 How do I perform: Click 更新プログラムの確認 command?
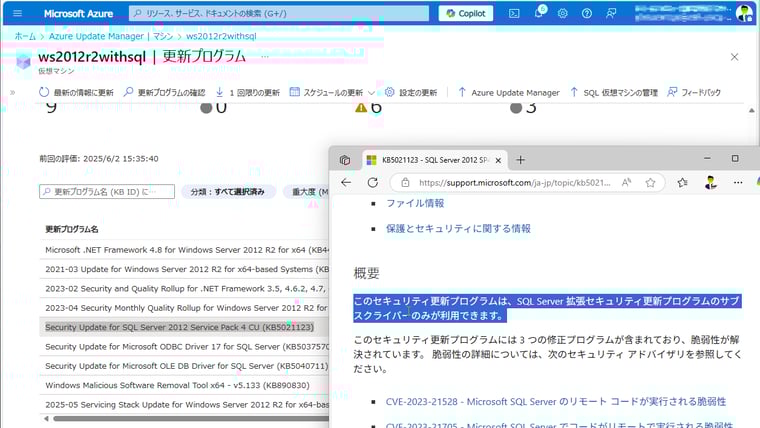(x=164, y=92)
